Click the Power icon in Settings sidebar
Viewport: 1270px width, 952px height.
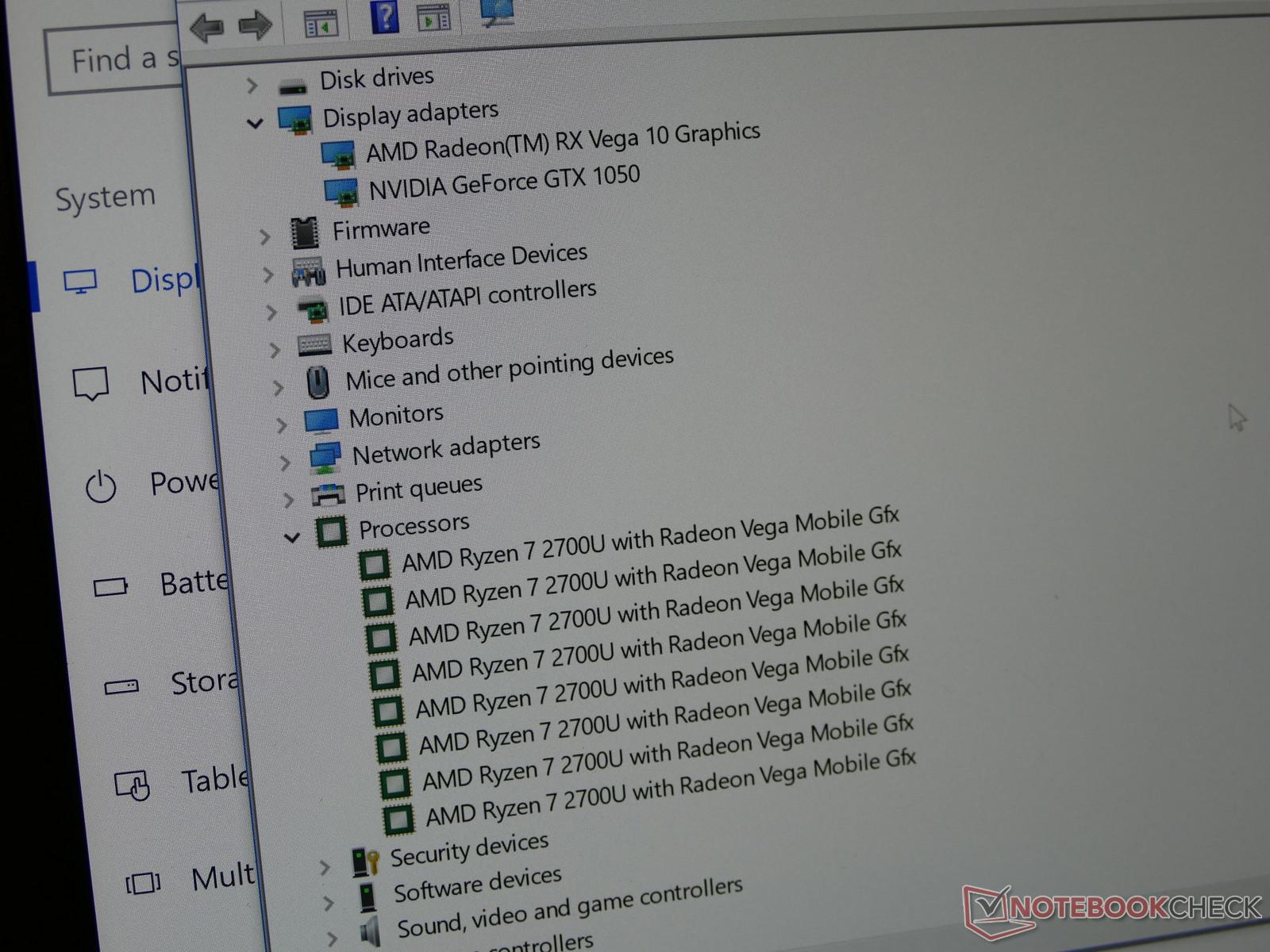pos(101,486)
